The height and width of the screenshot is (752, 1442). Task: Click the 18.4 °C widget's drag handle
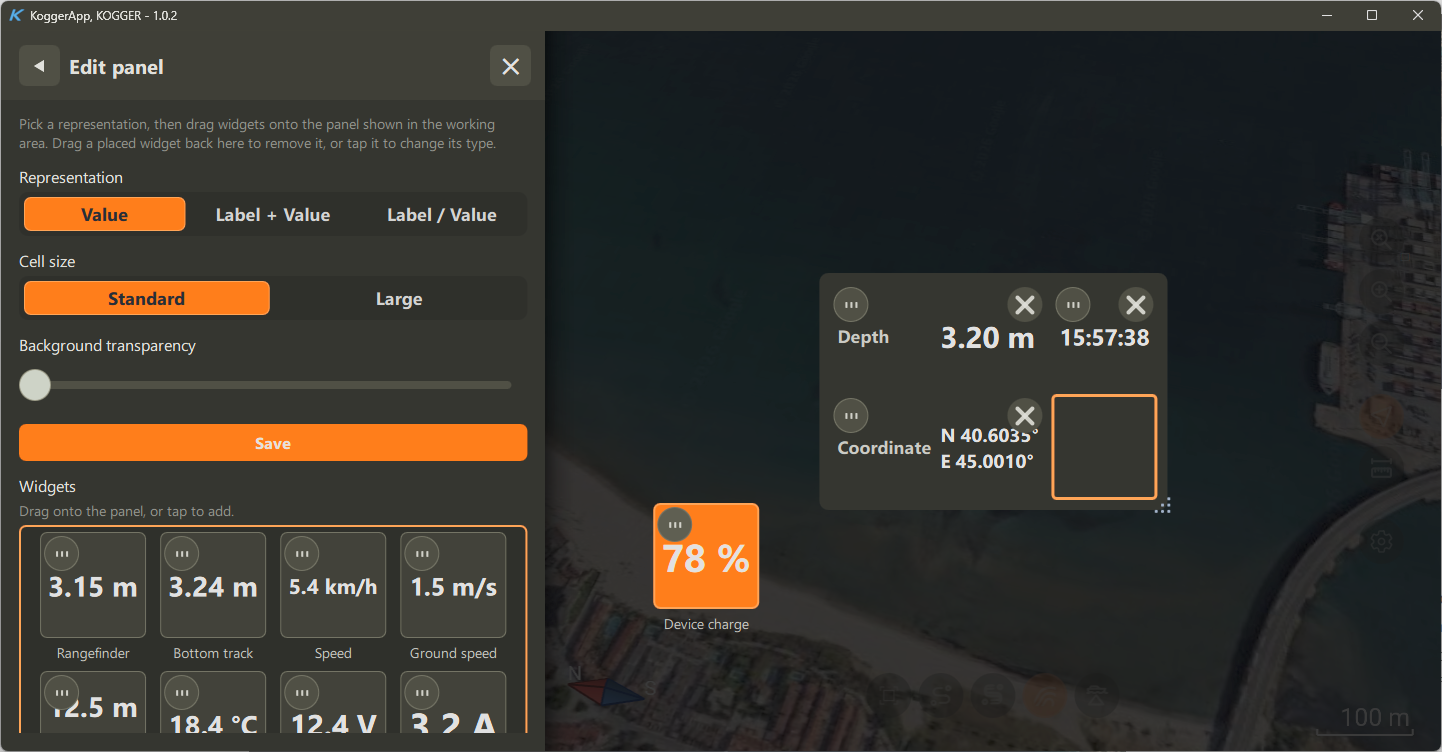tap(182, 692)
